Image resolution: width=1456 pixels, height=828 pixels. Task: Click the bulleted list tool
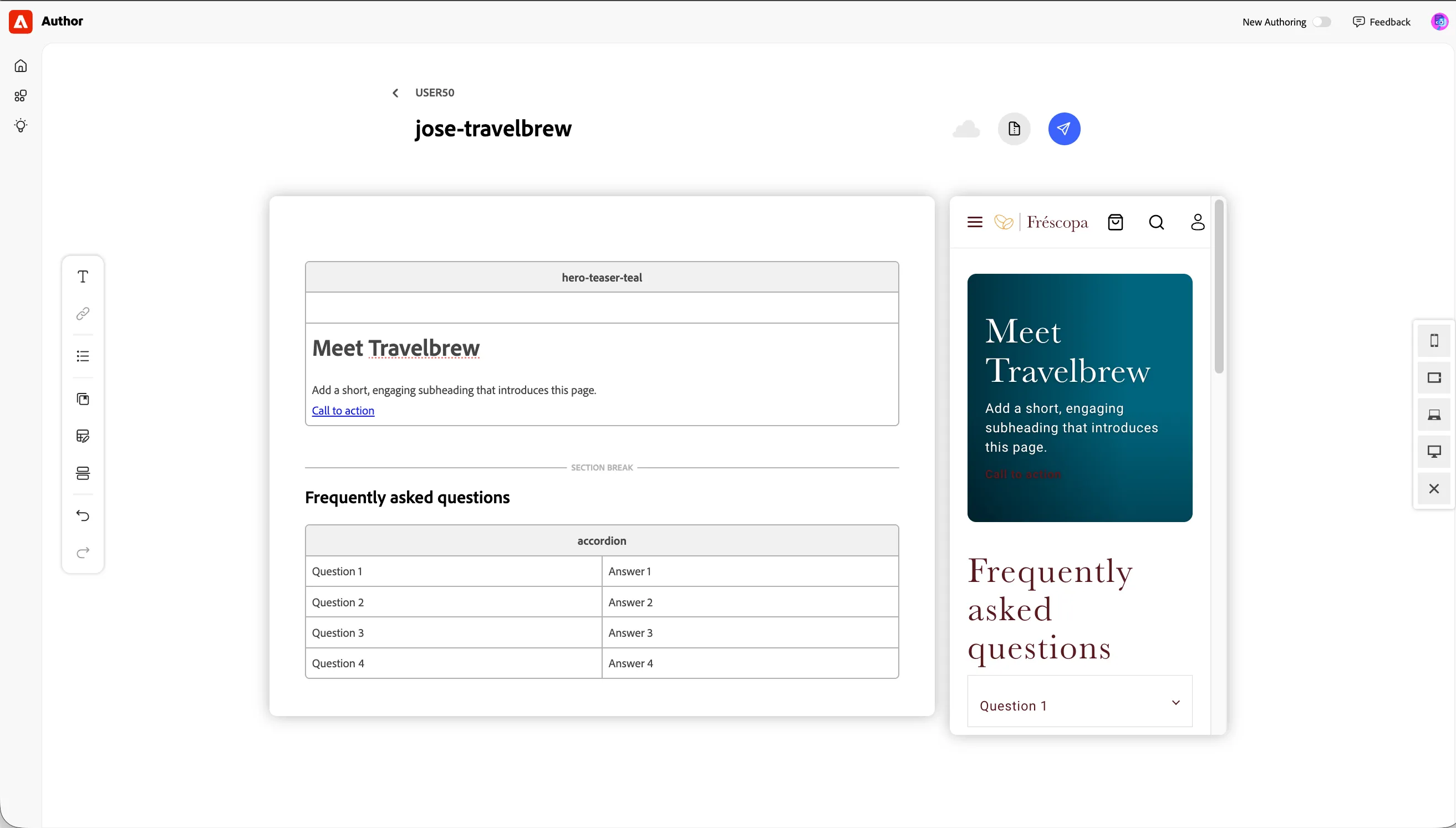pos(83,356)
